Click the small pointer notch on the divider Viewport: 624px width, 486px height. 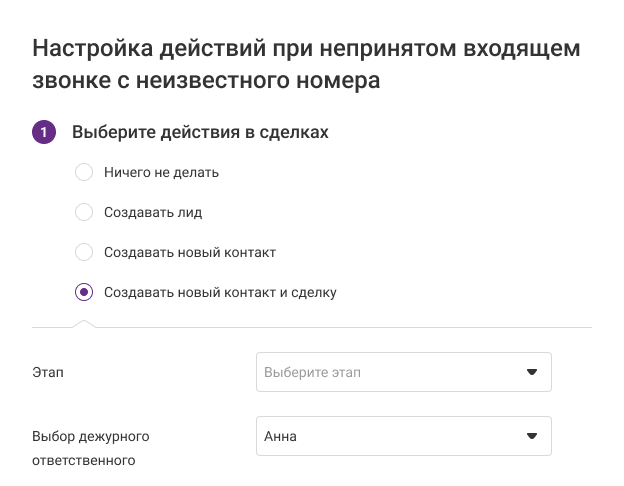tap(84, 322)
